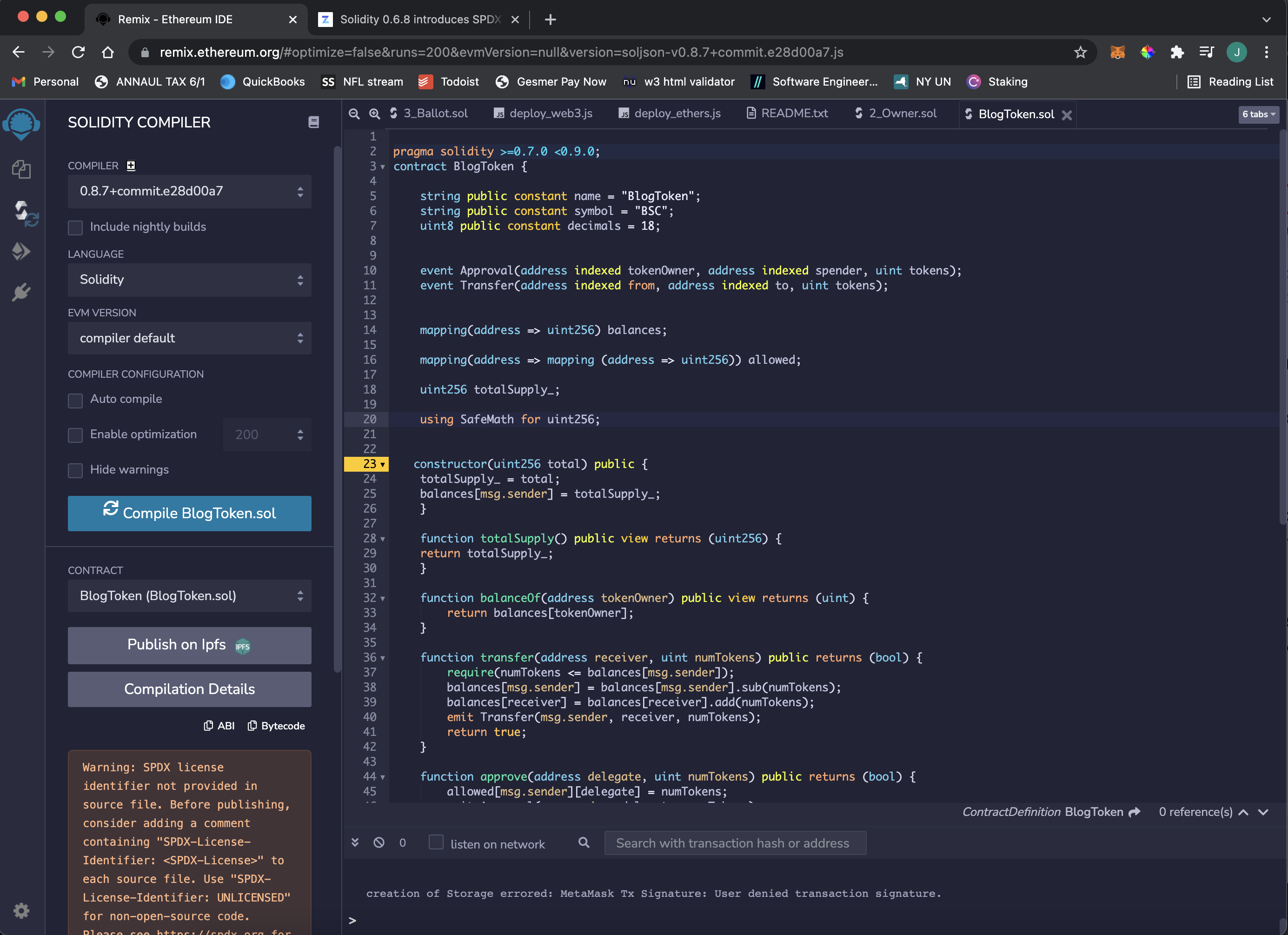Zoom out the editor font
The image size is (1288, 935).
tap(354, 114)
